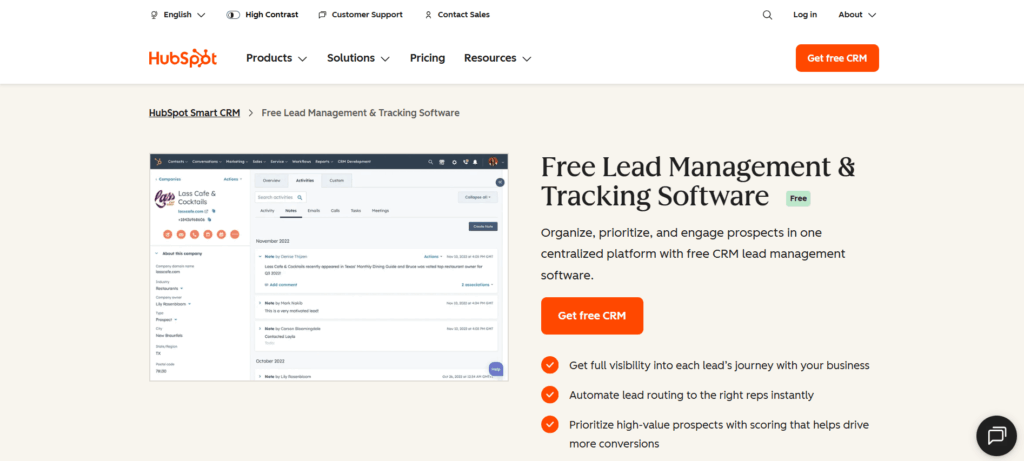The image size is (1024, 461).
Task: Click the Contact Sales link text
Action: point(464,14)
